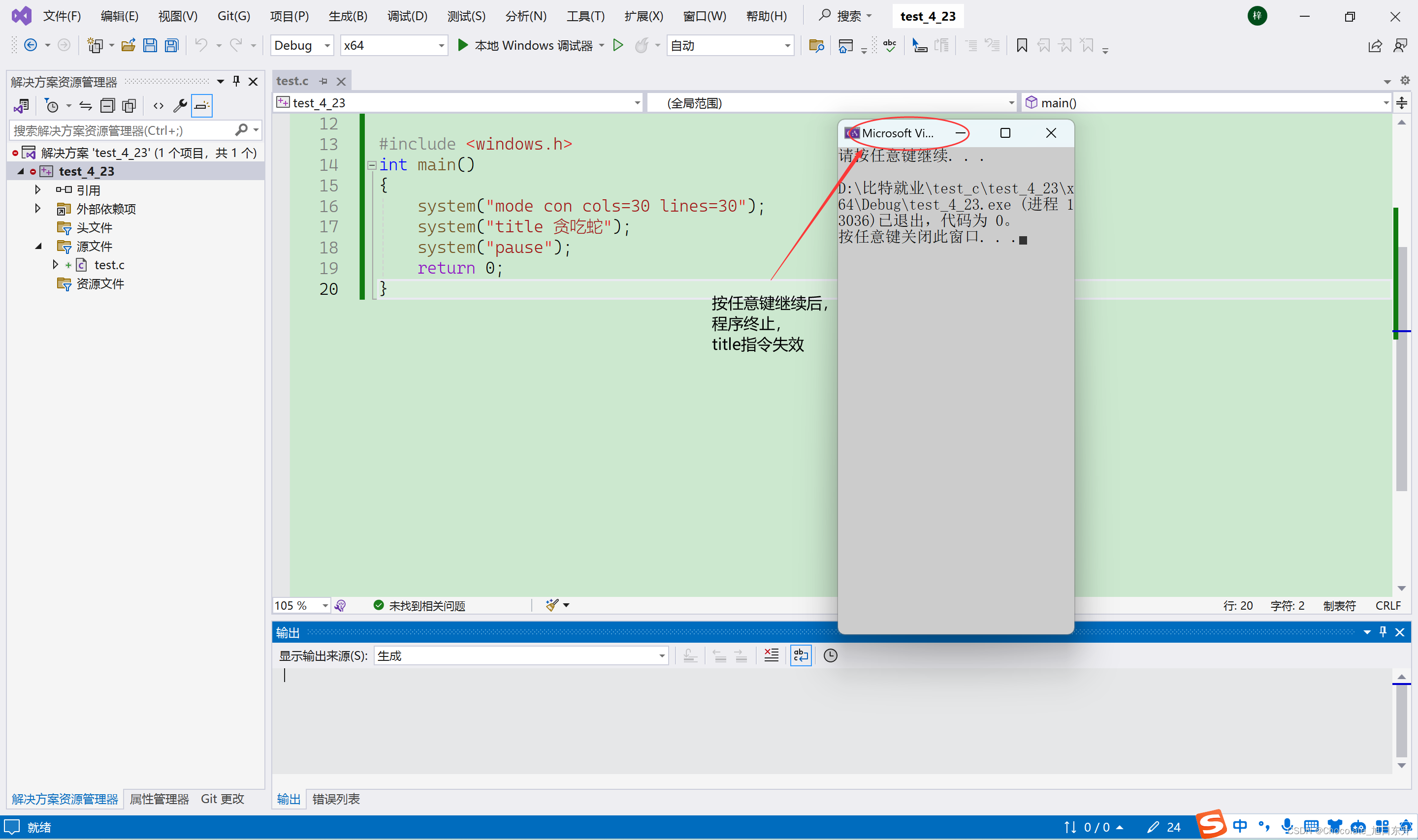Image resolution: width=1418 pixels, height=840 pixels.
Task: Click the editor vertical scrollbar thumb
Action: click(x=1402, y=368)
